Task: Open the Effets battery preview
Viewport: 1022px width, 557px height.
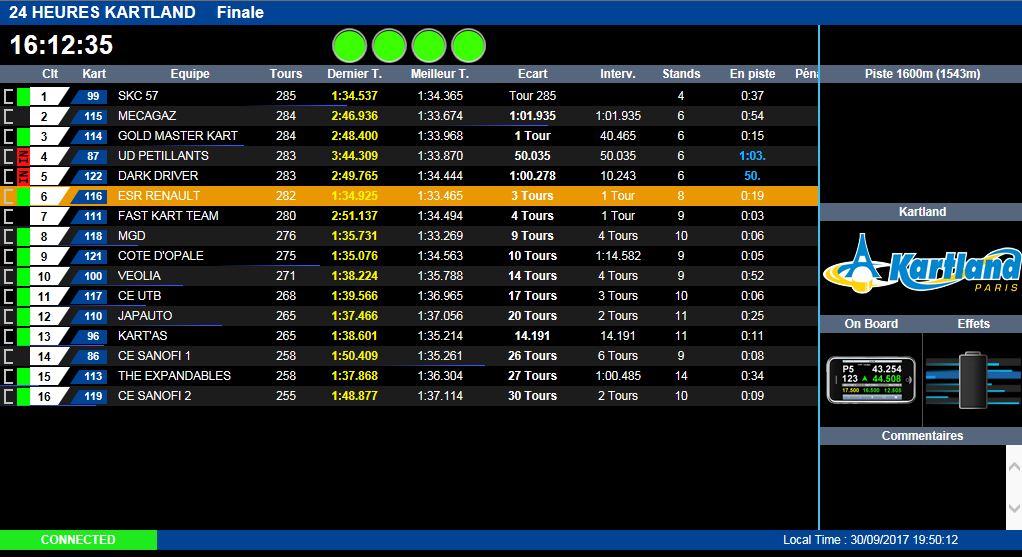Action: 973,380
